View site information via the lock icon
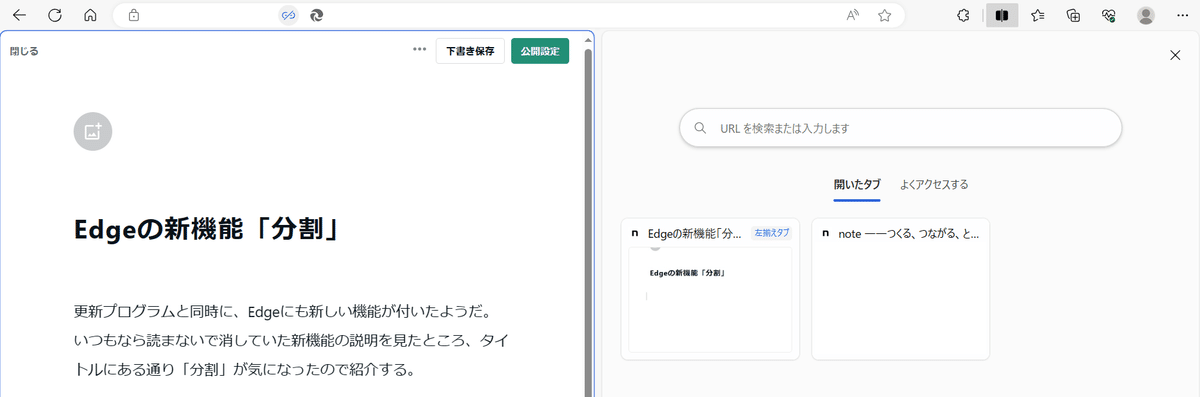Viewport: 1200px width, 397px height. [x=134, y=15]
